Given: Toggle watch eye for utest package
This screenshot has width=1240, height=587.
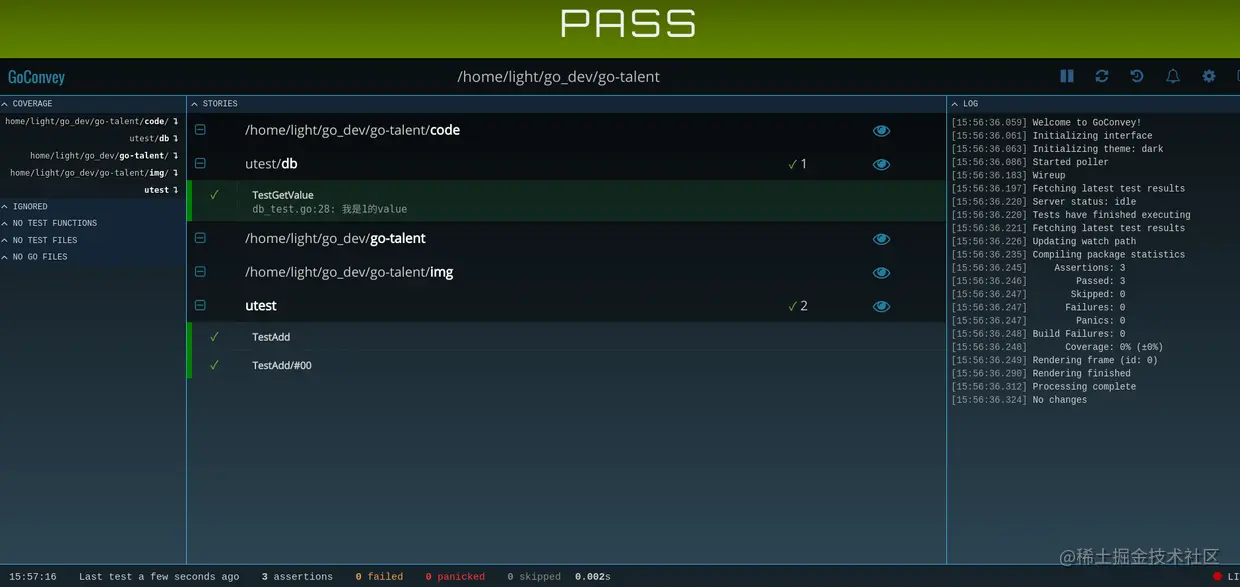Looking at the screenshot, I should point(881,307).
